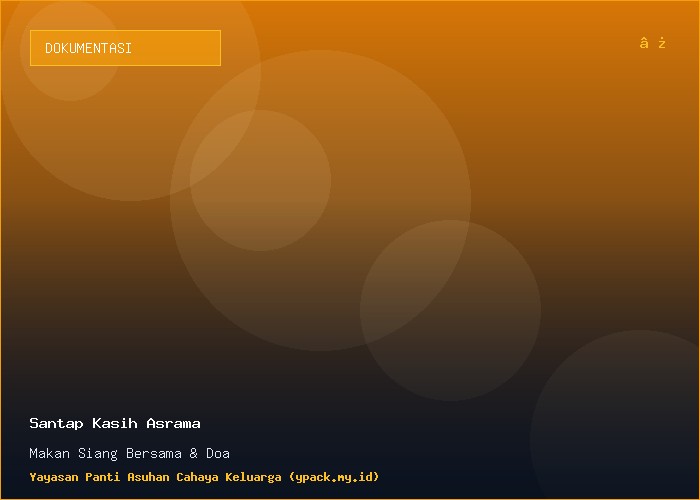Click the translucent circle overlapping the large circle's lower right

pos(450,310)
